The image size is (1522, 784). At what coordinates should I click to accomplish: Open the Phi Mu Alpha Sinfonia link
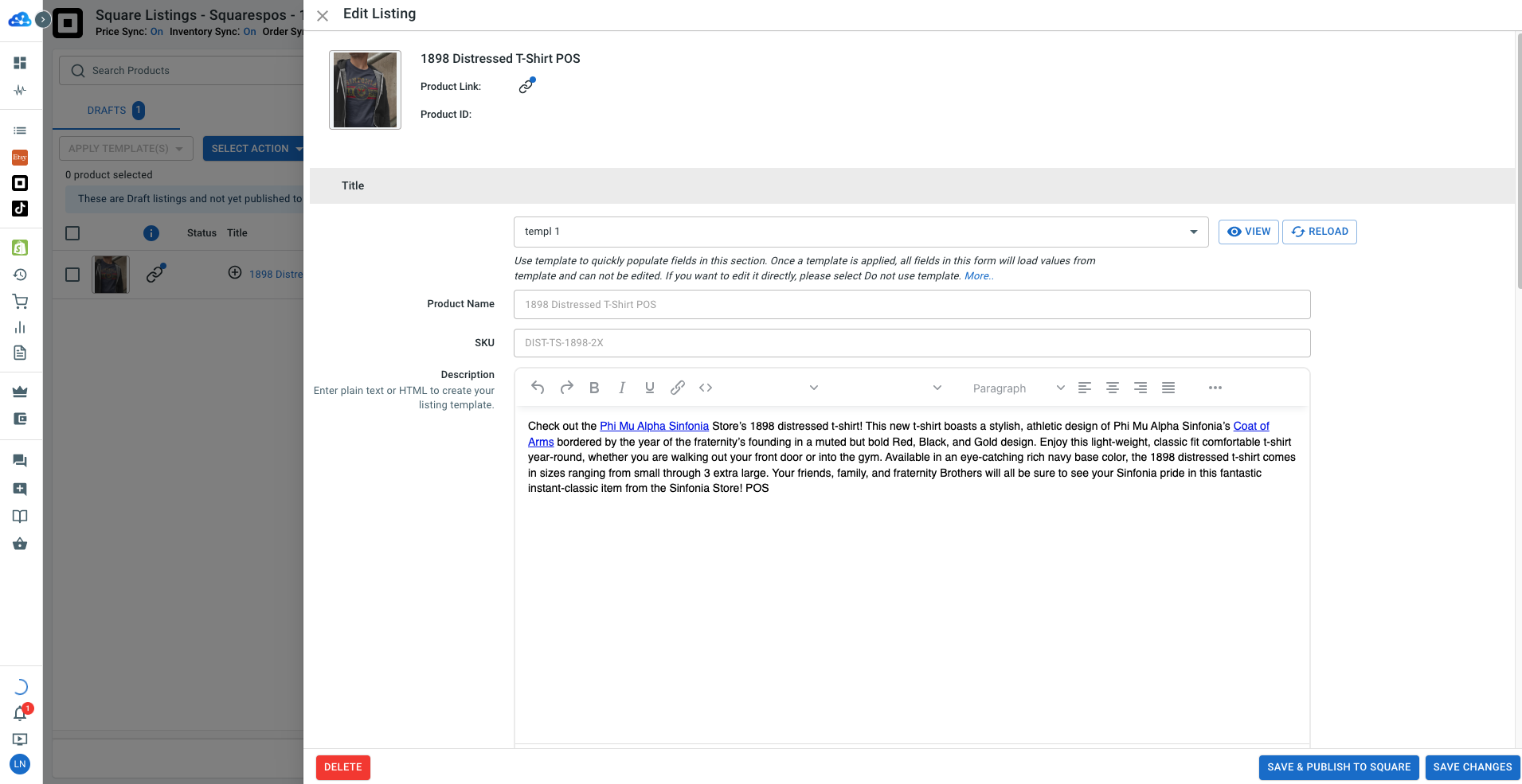tap(654, 426)
